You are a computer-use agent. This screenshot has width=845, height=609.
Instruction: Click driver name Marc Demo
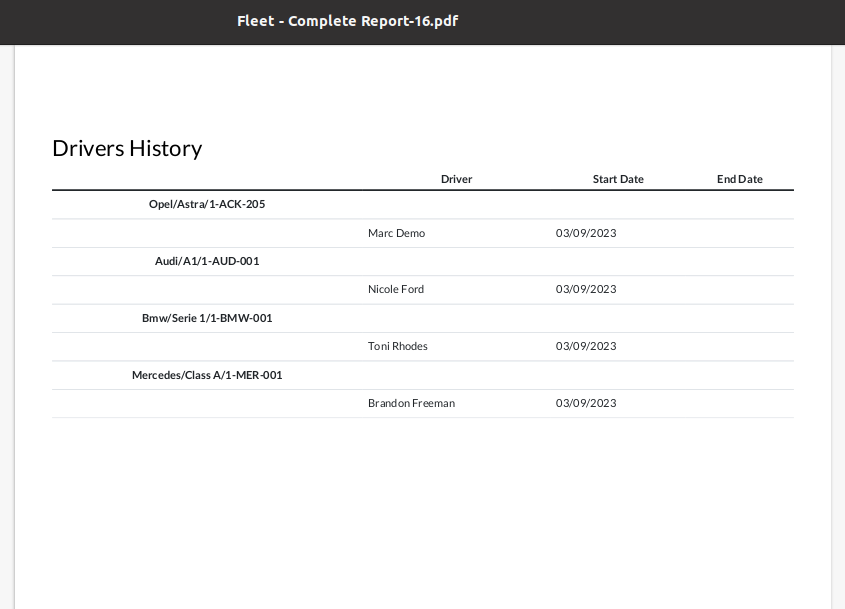point(397,233)
